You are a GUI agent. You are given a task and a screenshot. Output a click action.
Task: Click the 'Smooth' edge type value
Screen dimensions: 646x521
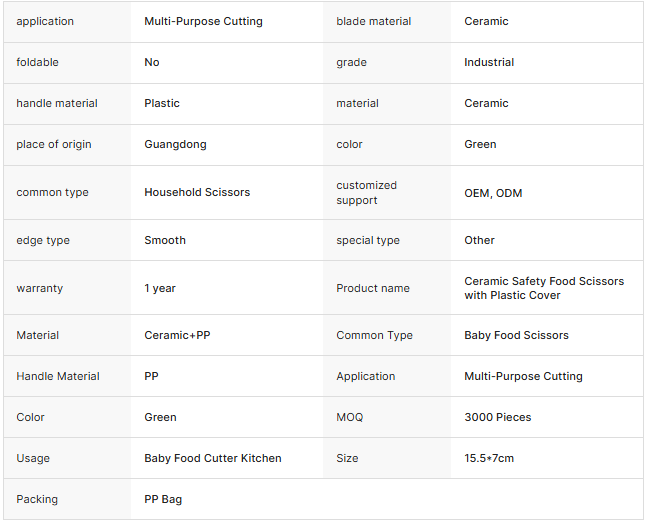[x=165, y=240]
